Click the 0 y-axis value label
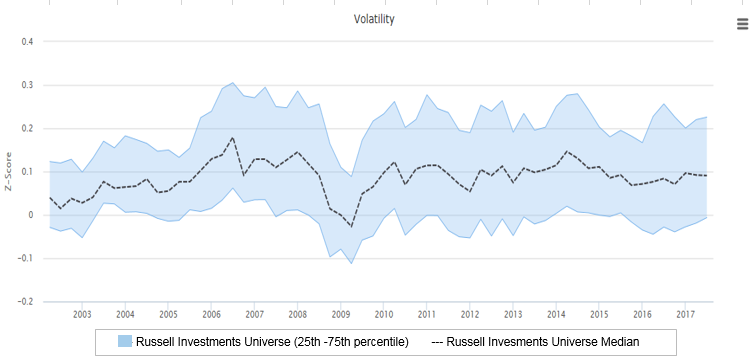Screen dimensions: 753x364 (x=30, y=215)
